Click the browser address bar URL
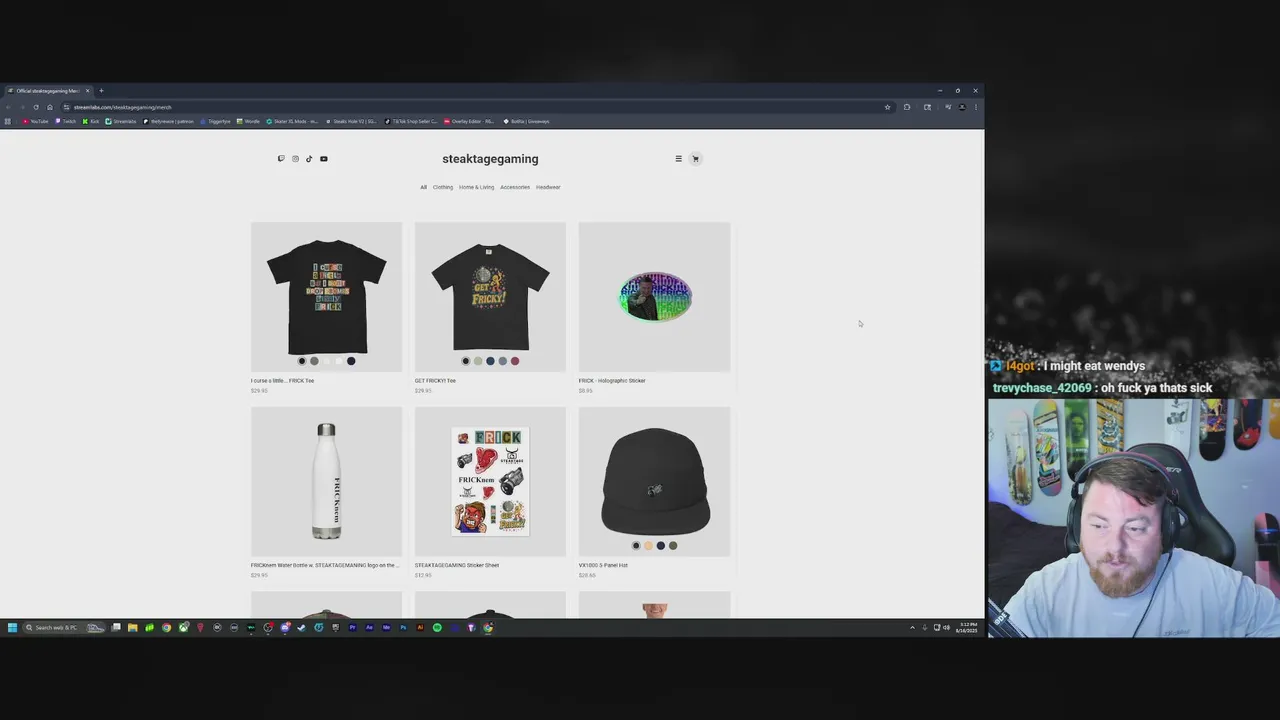The height and width of the screenshot is (720, 1280). point(122,107)
